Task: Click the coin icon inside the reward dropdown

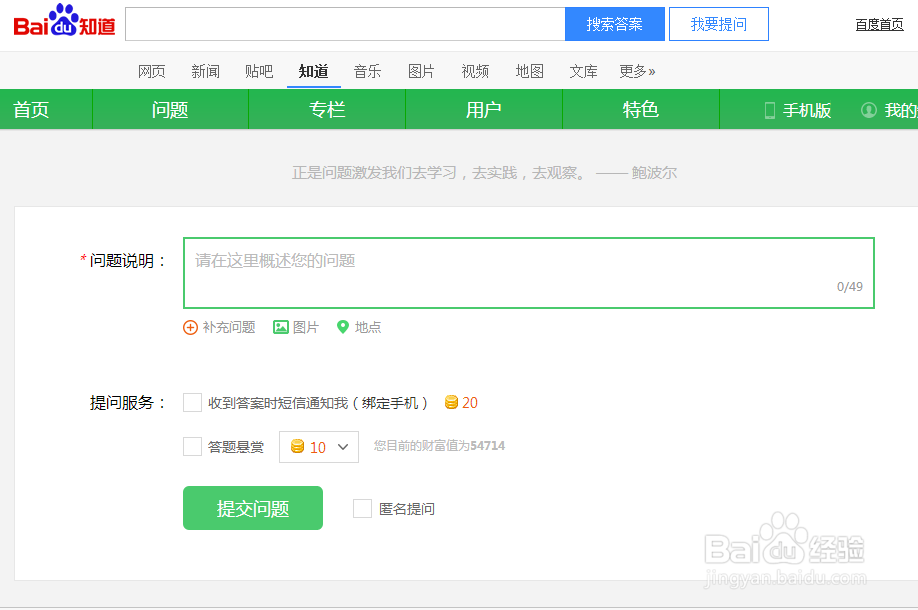Action: click(298, 447)
